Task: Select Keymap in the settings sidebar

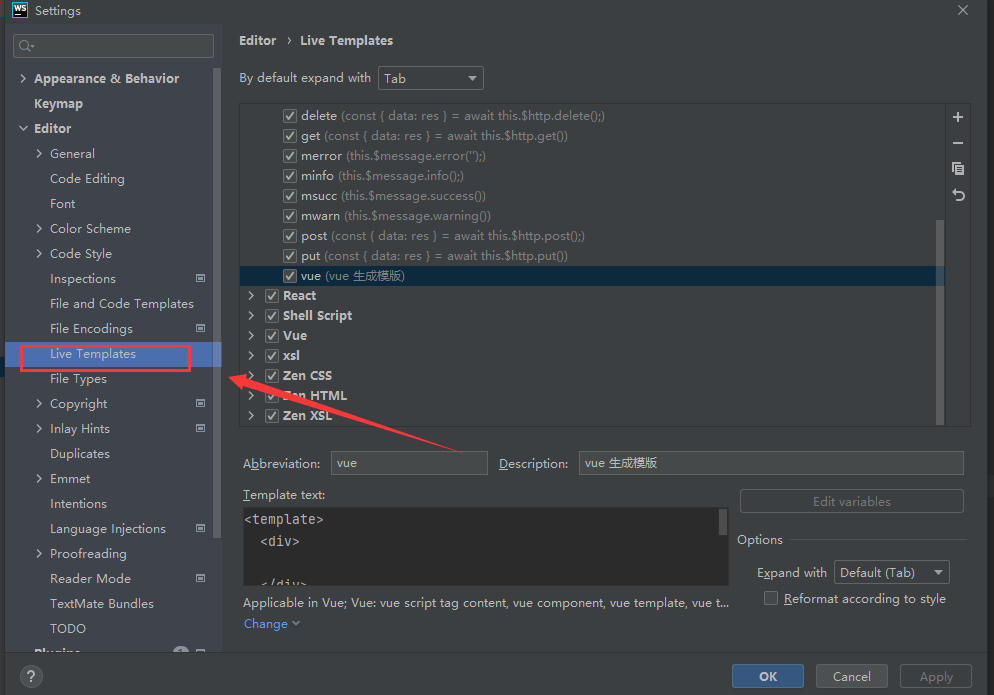Action: coord(58,103)
